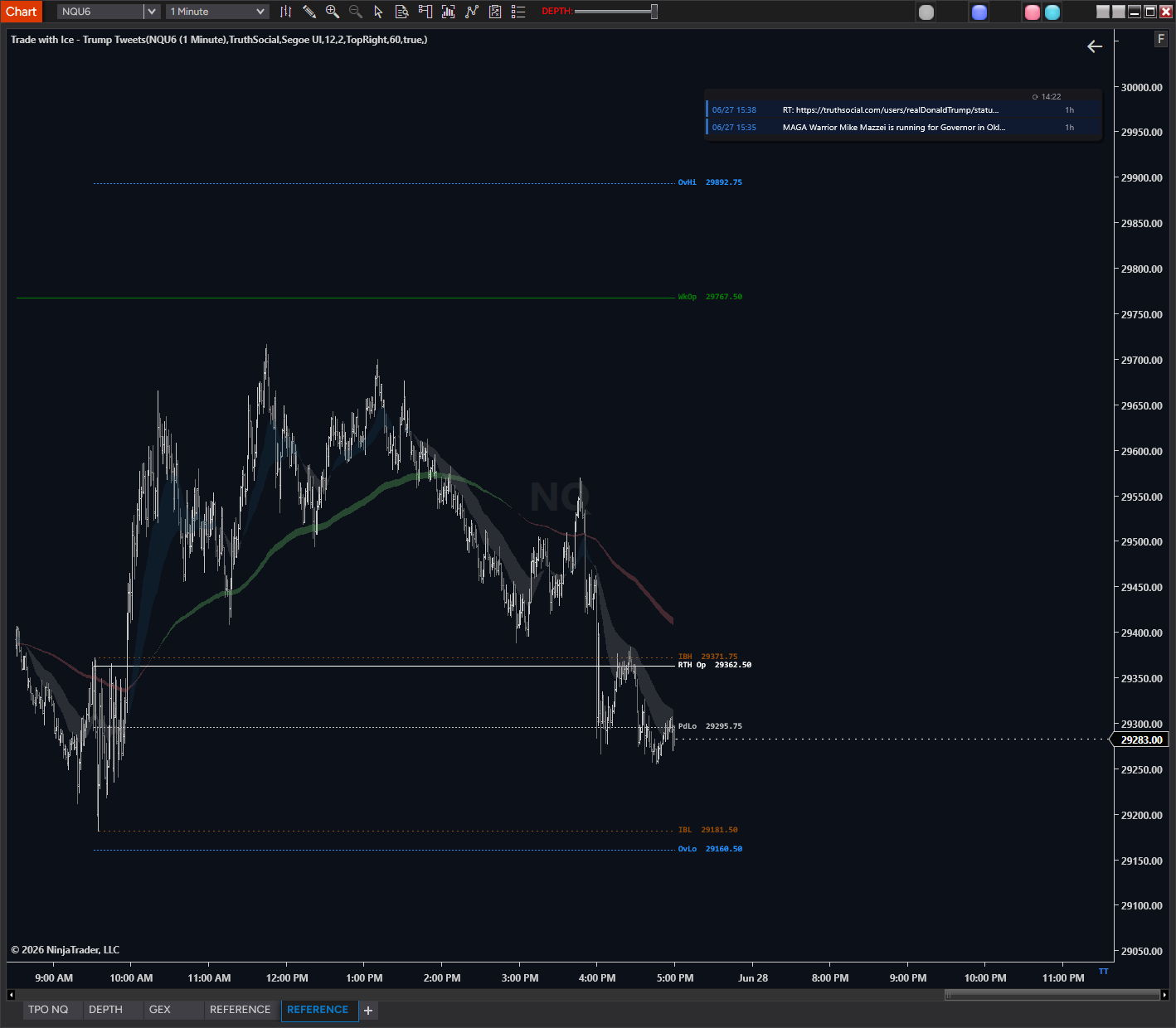Image resolution: width=1176 pixels, height=1028 pixels.
Task: Click the pink link color button
Action: coord(1033,12)
